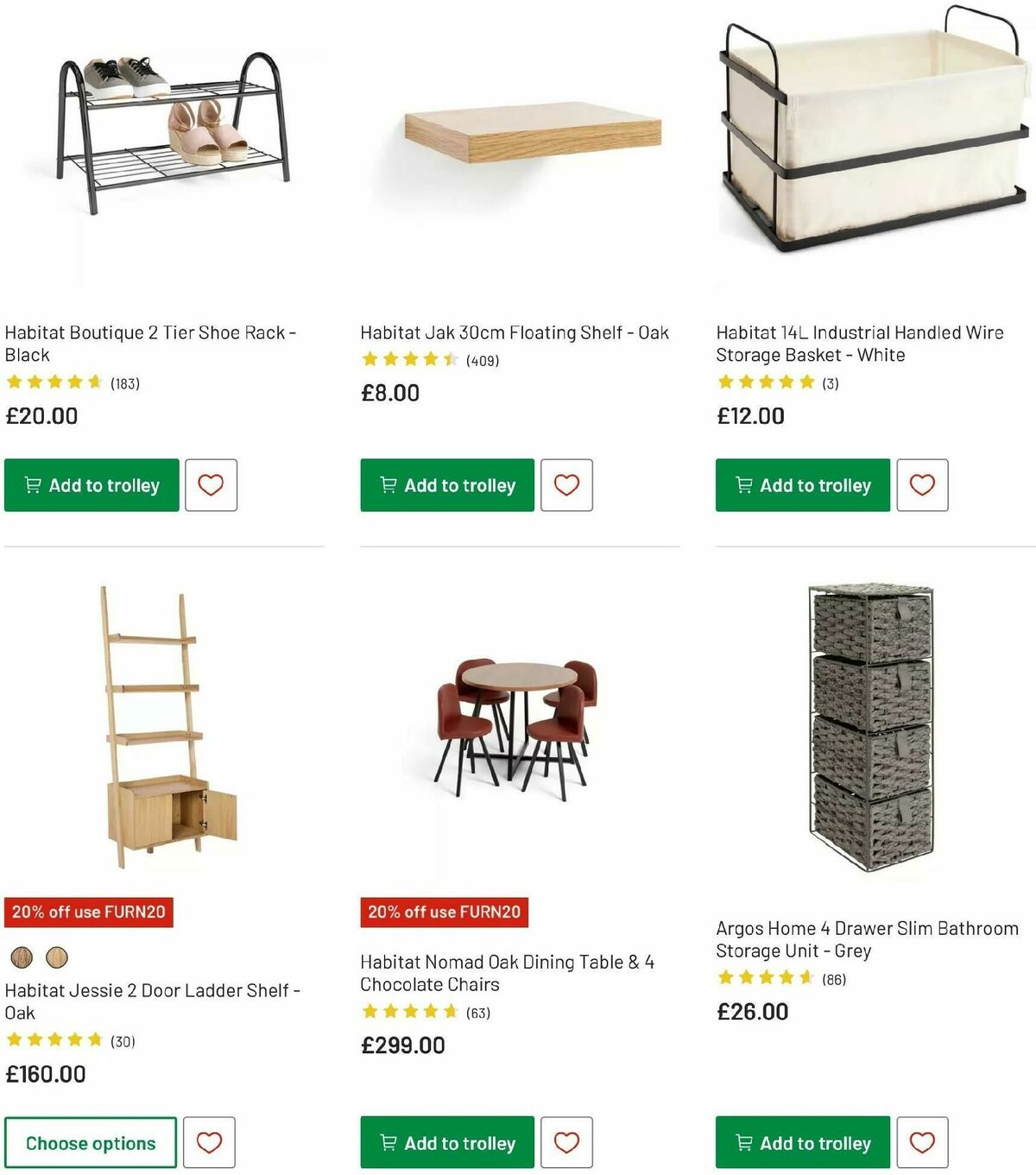Add the Nomad Oak Dining Table to trolley
Image resolution: width=1036 pixels, height=1175 pixels.
[446, 1142]
